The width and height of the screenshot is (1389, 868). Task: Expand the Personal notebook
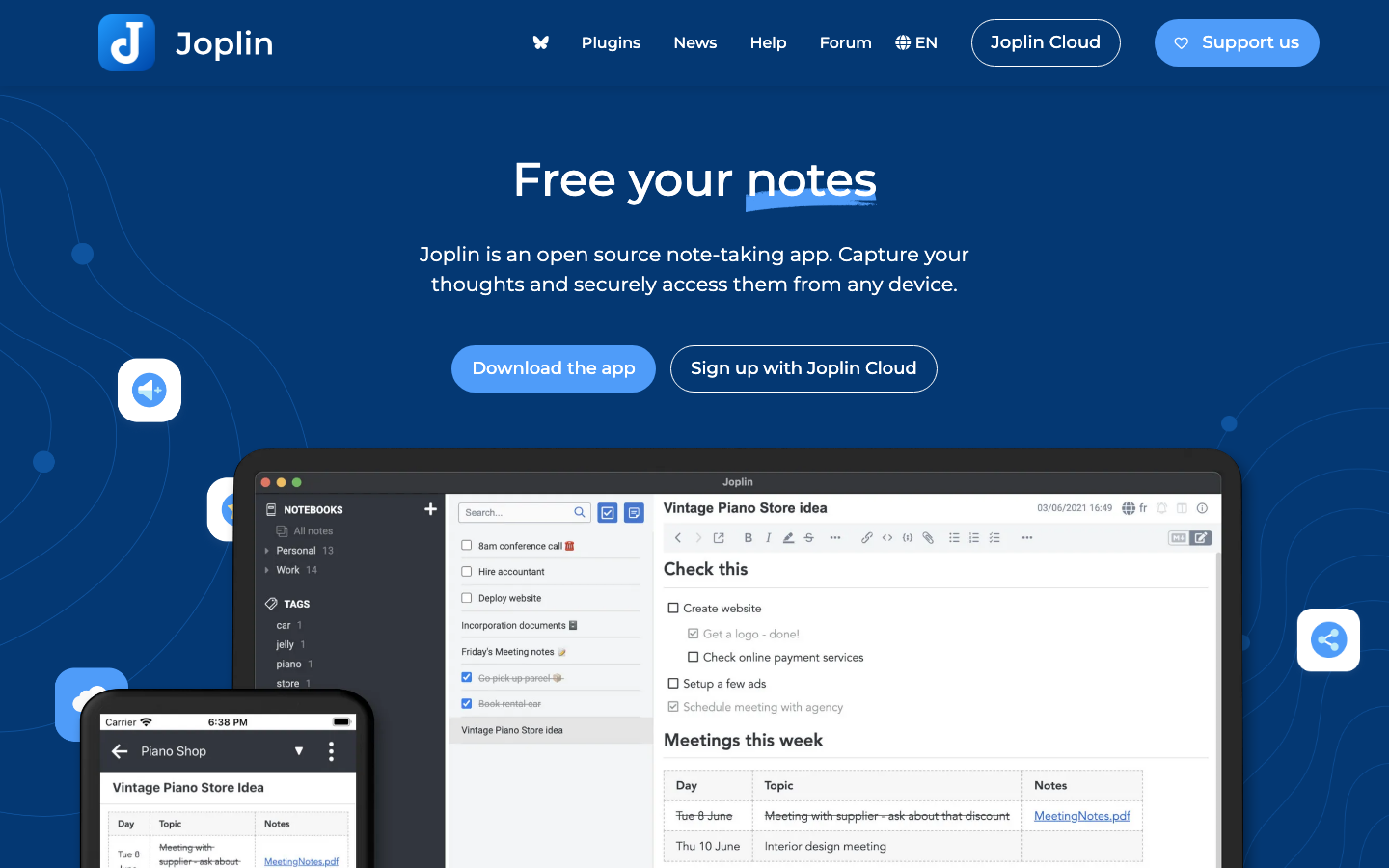point(266,550)
